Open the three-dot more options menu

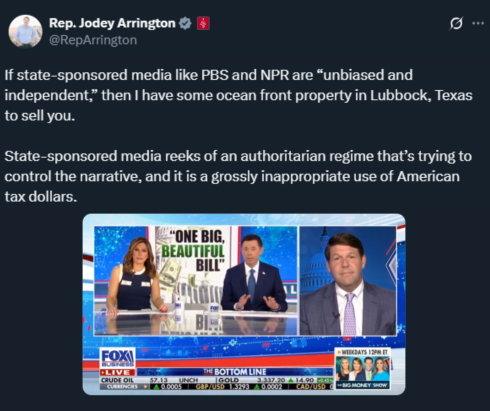(478, 23)
